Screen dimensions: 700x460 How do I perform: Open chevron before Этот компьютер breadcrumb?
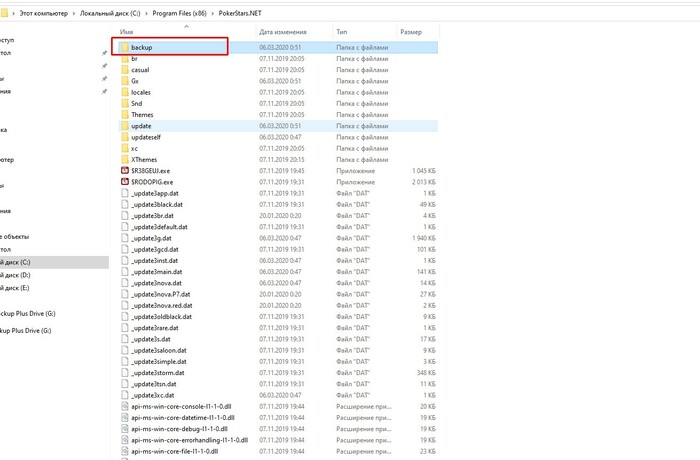point(13,13)
